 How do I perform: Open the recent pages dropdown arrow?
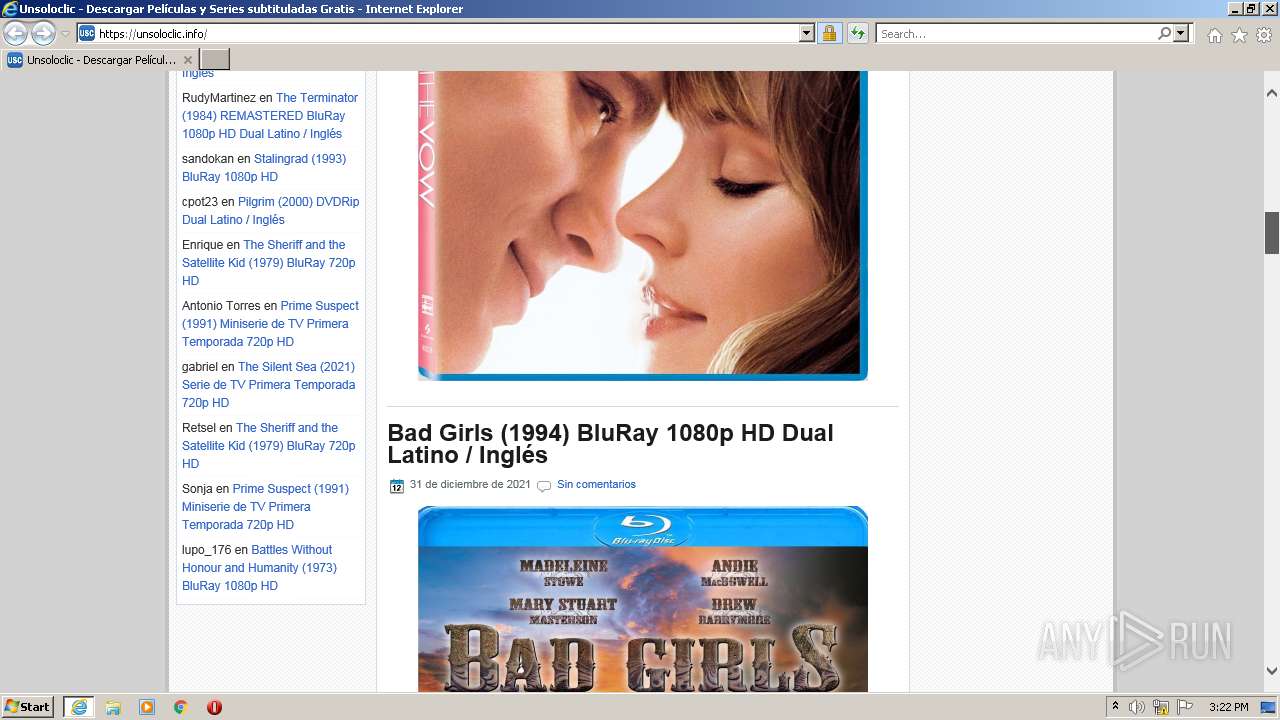pos(65,34)
